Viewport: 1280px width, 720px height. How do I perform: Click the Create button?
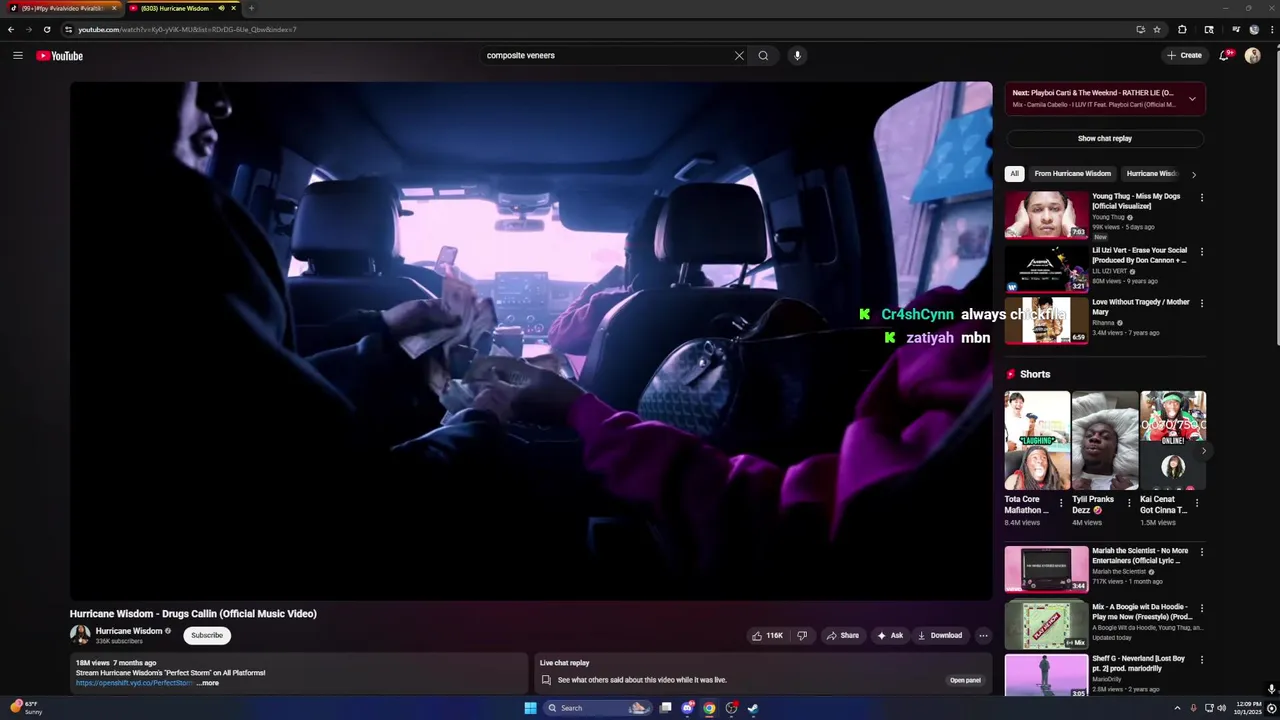pyautogui.click(x=1184, y=56)
